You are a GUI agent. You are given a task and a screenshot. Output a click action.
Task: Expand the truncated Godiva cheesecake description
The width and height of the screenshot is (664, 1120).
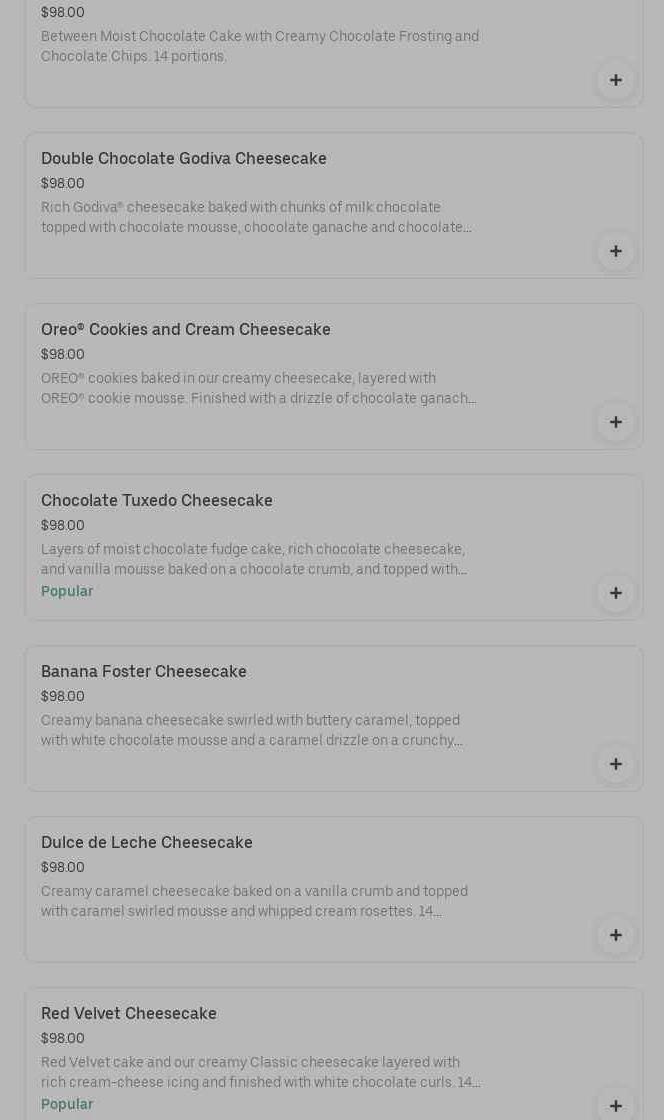click(257, 218)
